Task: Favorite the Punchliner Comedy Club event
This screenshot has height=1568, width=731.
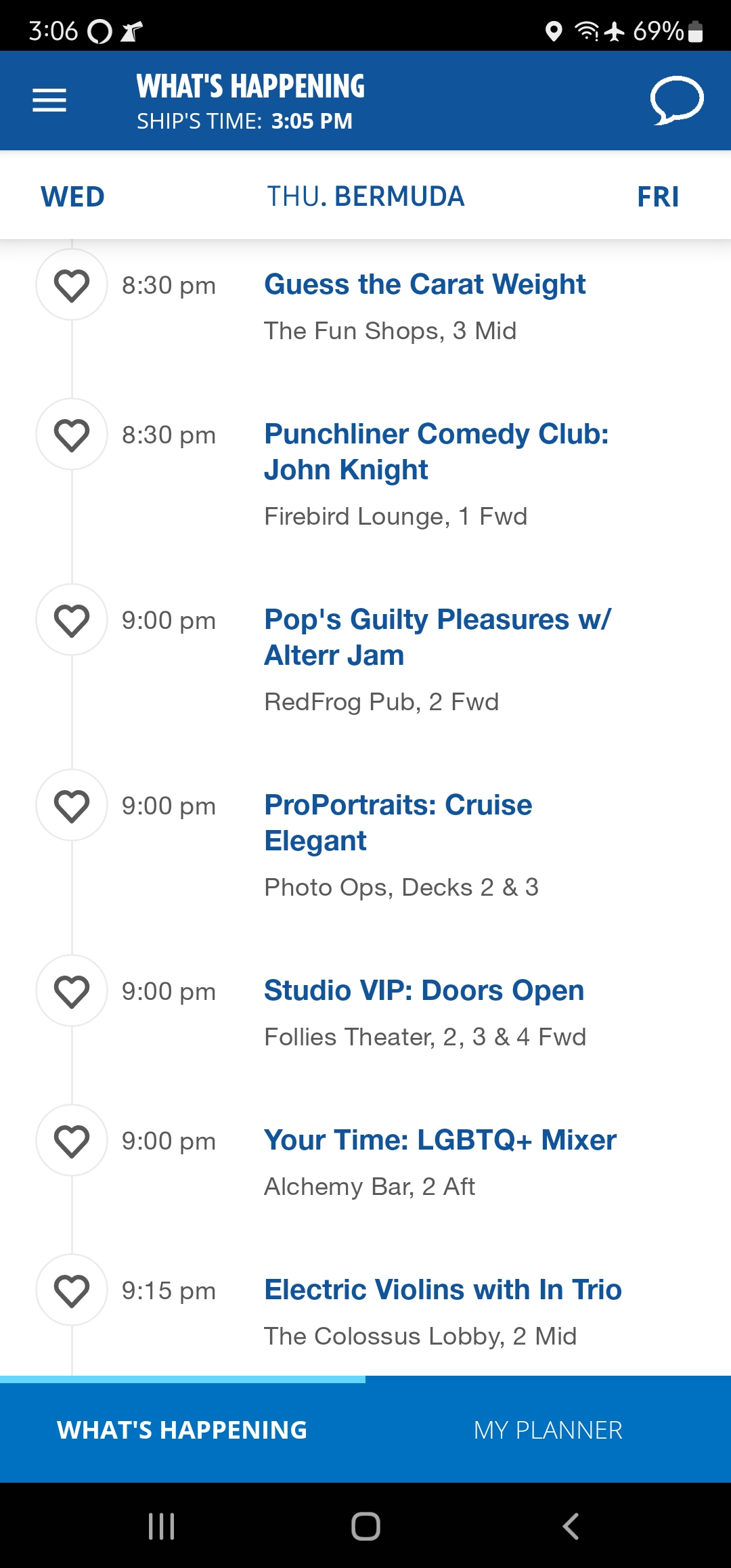Action: click(72, 434)
